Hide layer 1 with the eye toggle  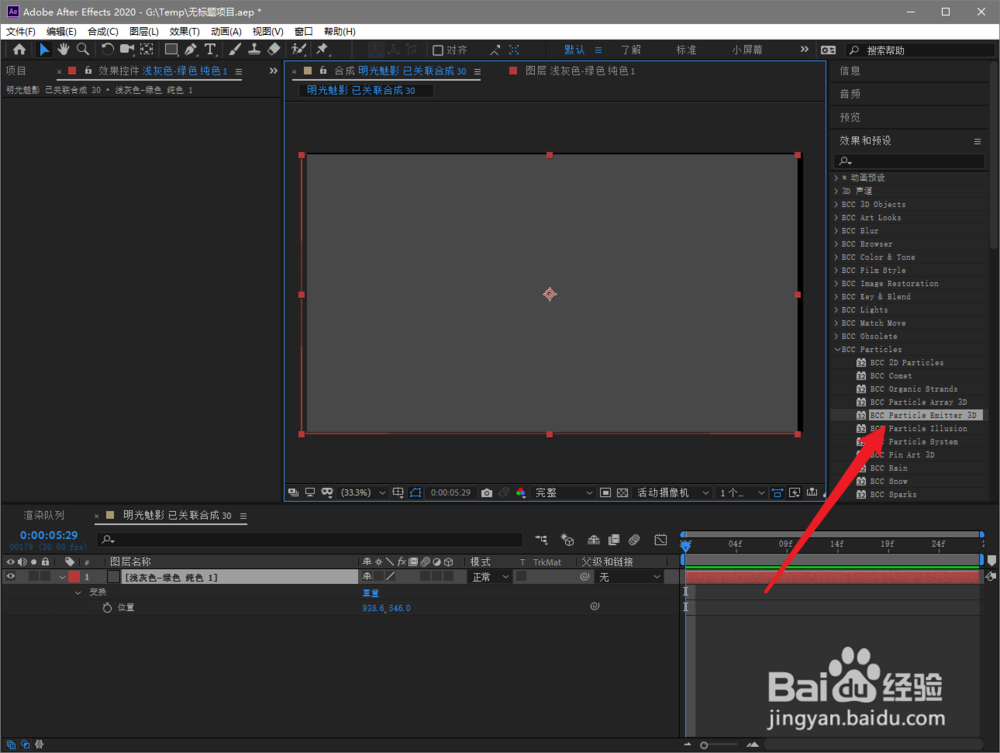point(10,576)
